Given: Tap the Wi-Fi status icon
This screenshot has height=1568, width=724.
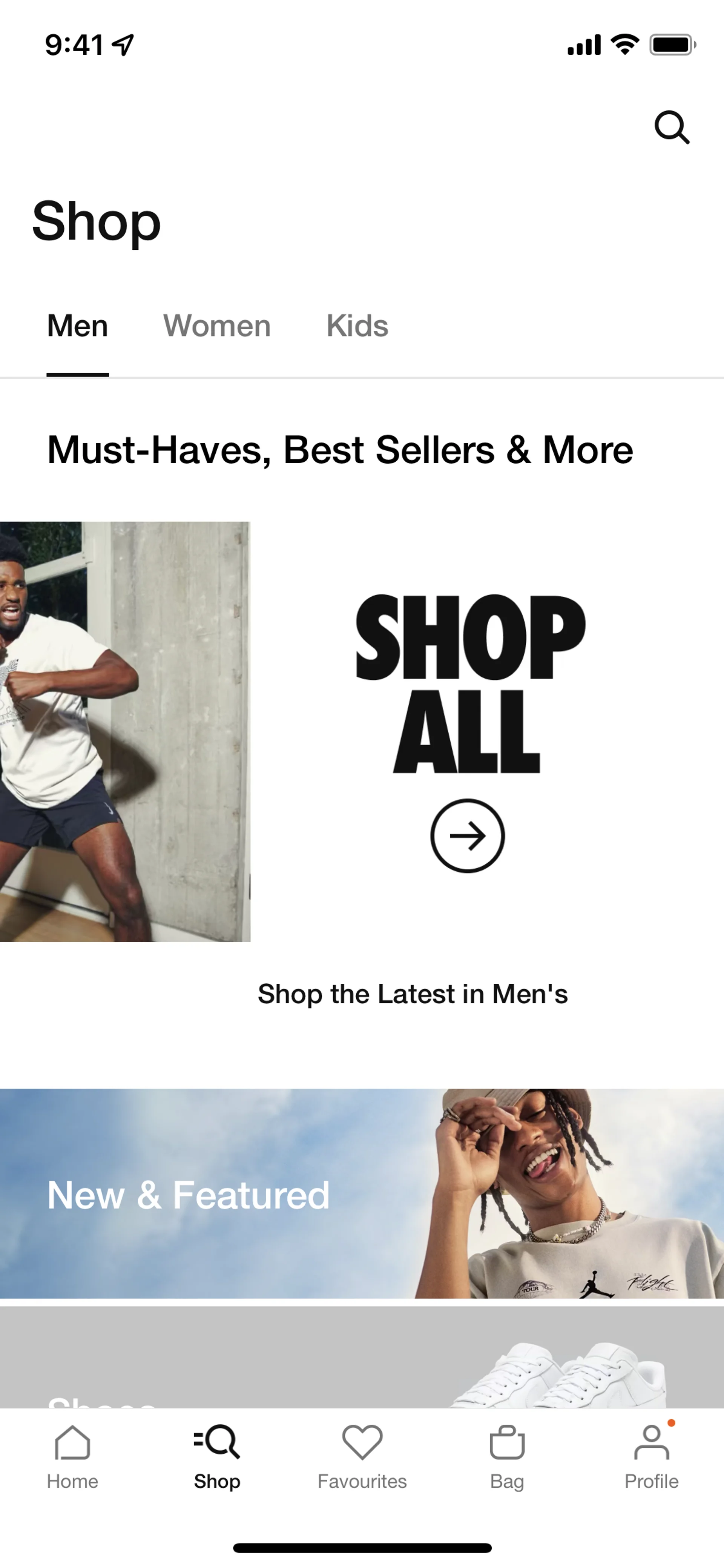Looking at the screenshot, I should pyautogui.click(x=625, y=44).
